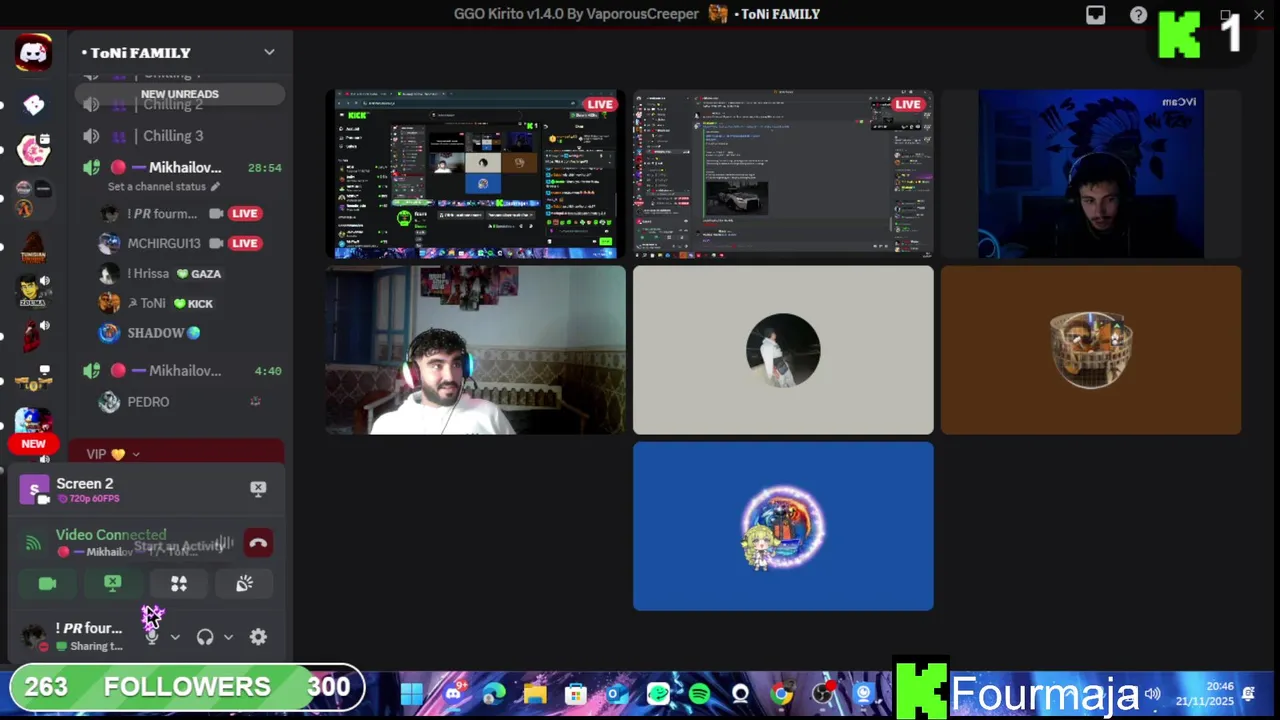
Task: Open the Sonic server icon
Action: tap(33, 419)
